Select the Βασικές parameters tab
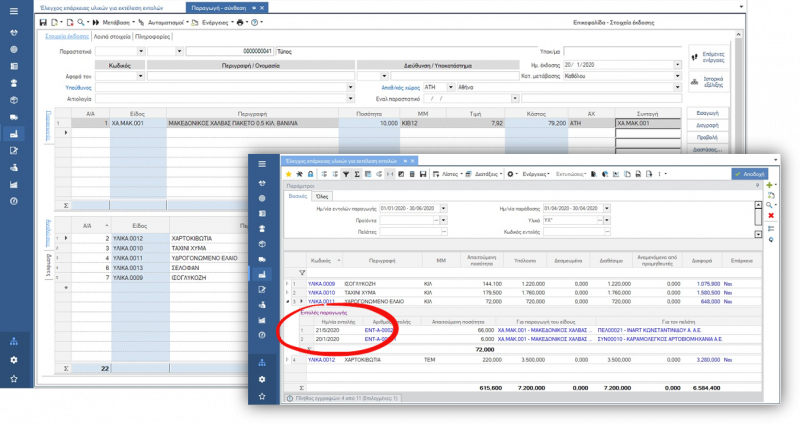The width and height of the screenshot is (800, 424). 297,196
